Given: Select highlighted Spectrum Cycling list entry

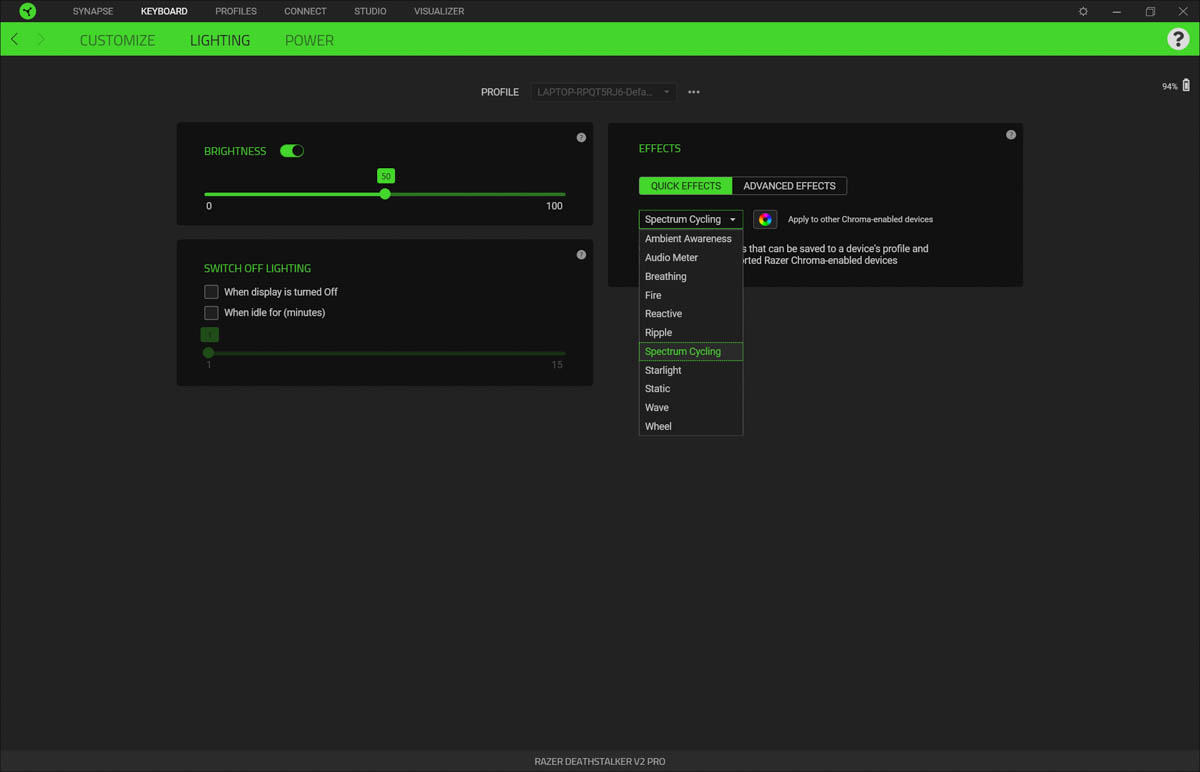Looking at the screenshot, I should point(691,352).
